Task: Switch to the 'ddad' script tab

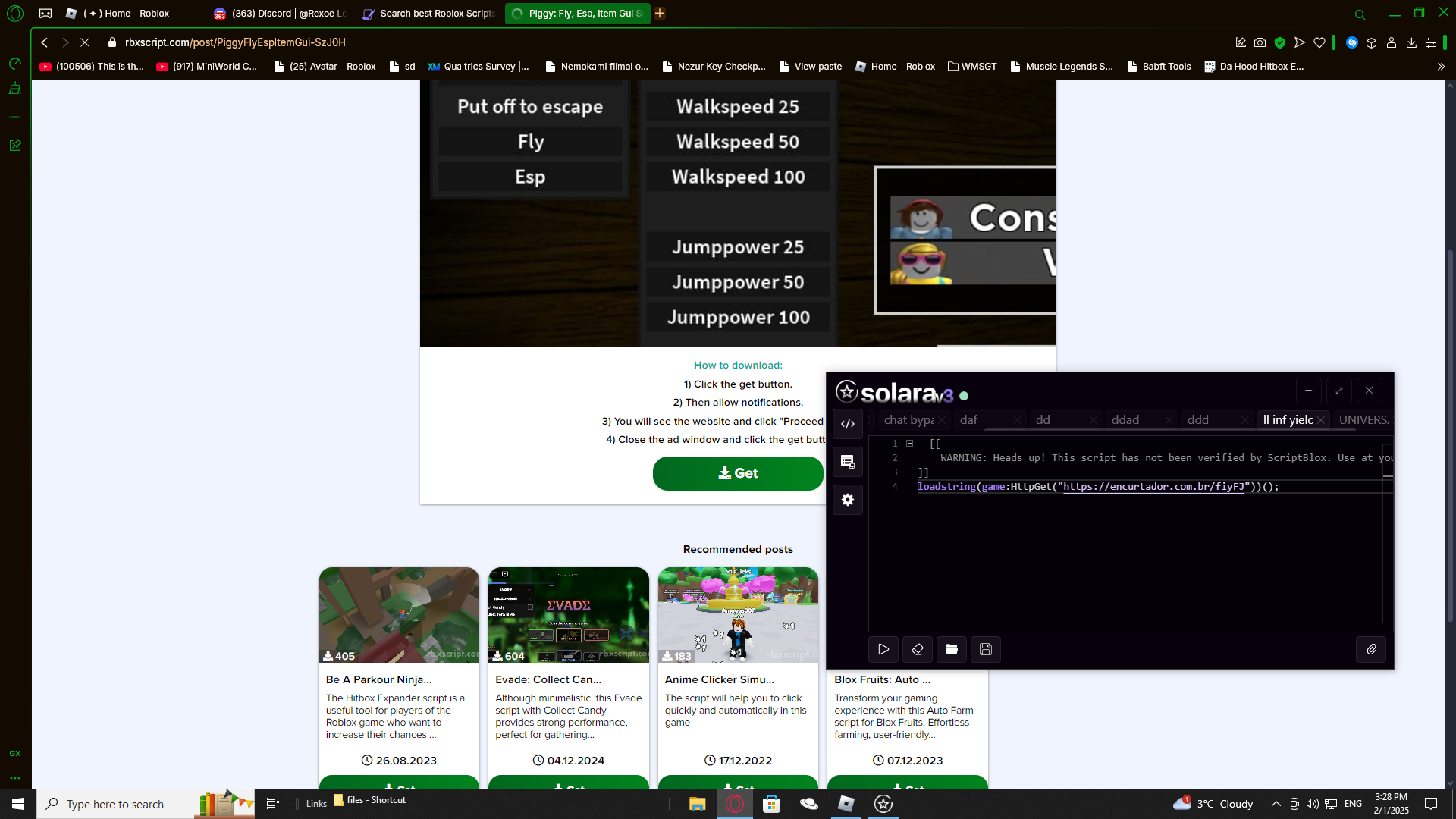Action: [x=1125, y=419]
